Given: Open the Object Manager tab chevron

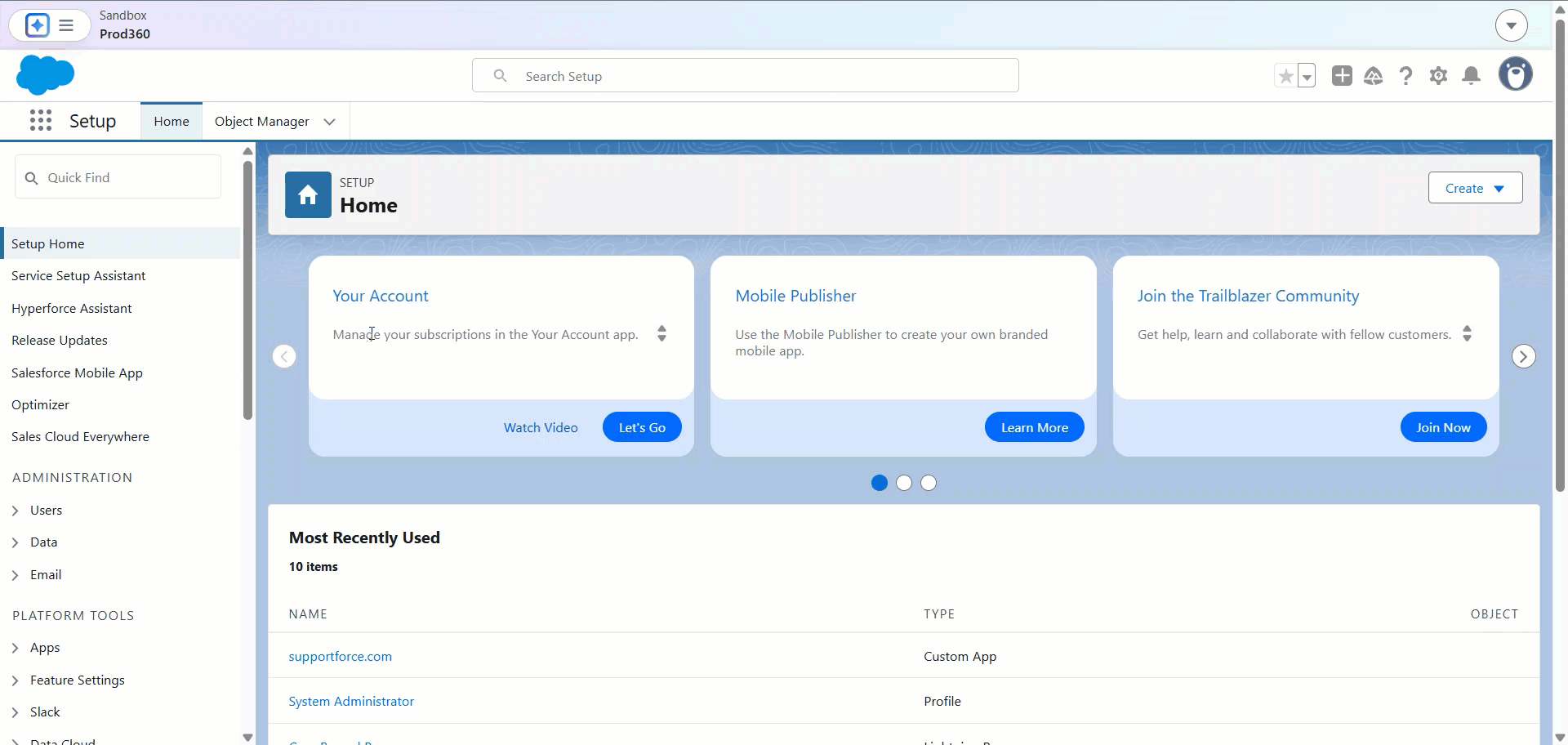Looking at the screenshot, I should 329,122.
